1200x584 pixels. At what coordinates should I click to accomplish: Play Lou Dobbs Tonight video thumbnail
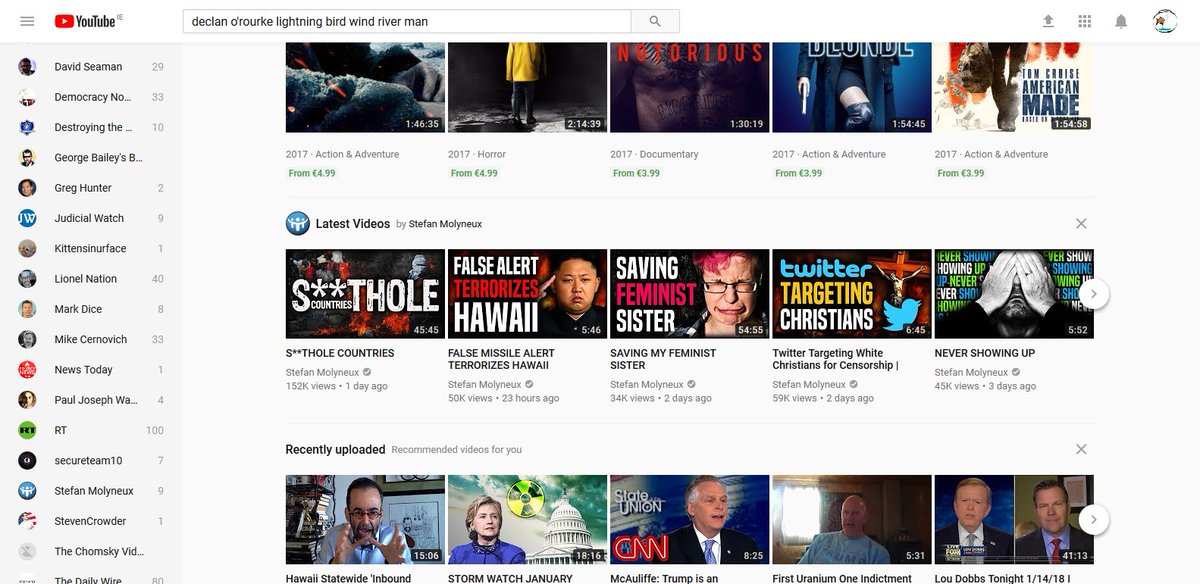click(1014, 519)
